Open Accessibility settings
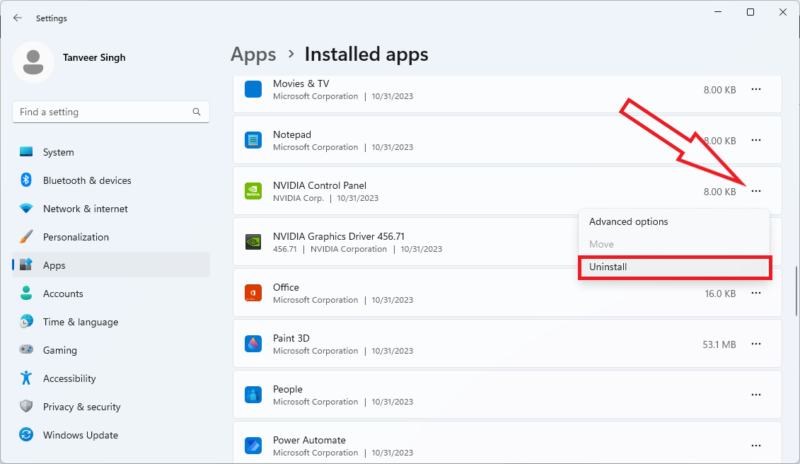Image resolution: width=800 pixels, height=464 pixels. [x=111, y=378]
